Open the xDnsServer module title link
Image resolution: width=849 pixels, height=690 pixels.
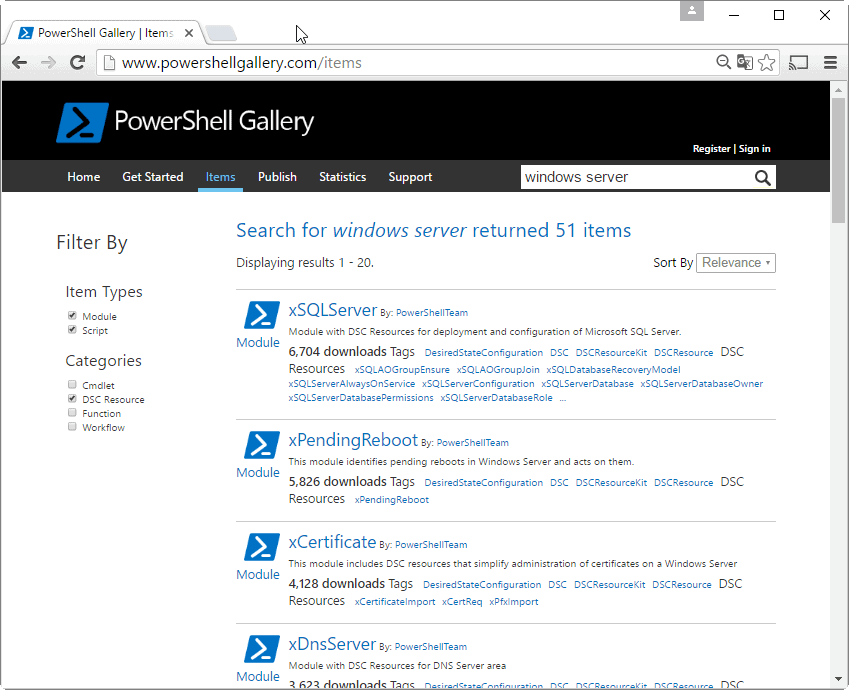pyautogui.click(x=332, y=645)
